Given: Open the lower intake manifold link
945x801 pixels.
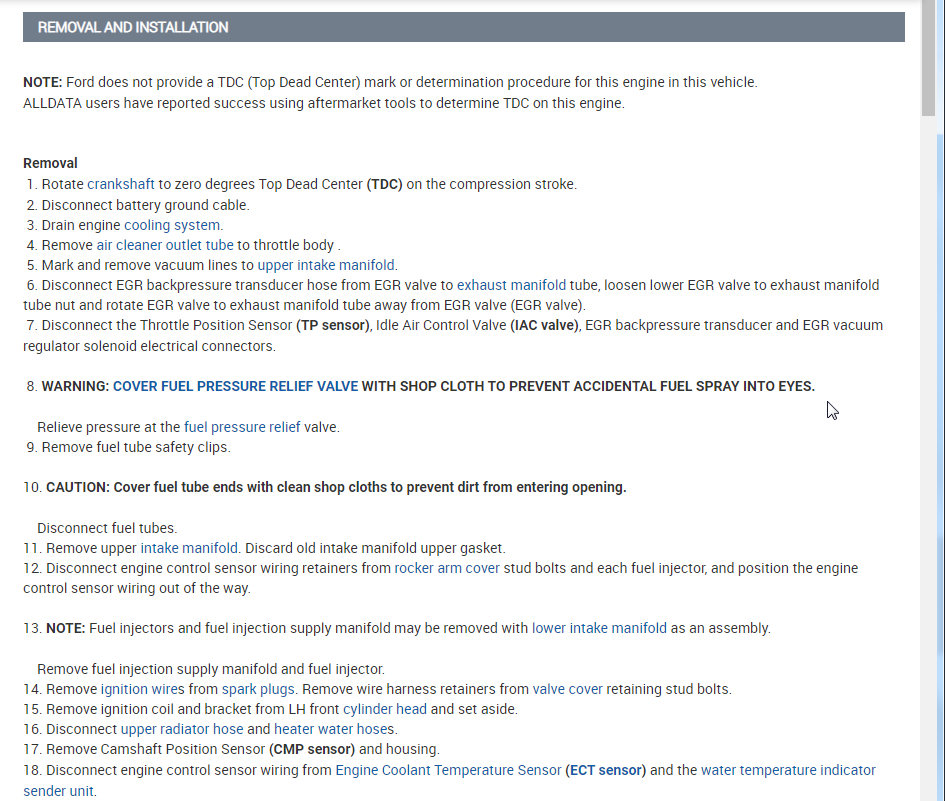Looking at the screenshot, I should click(x=599, y=629).
